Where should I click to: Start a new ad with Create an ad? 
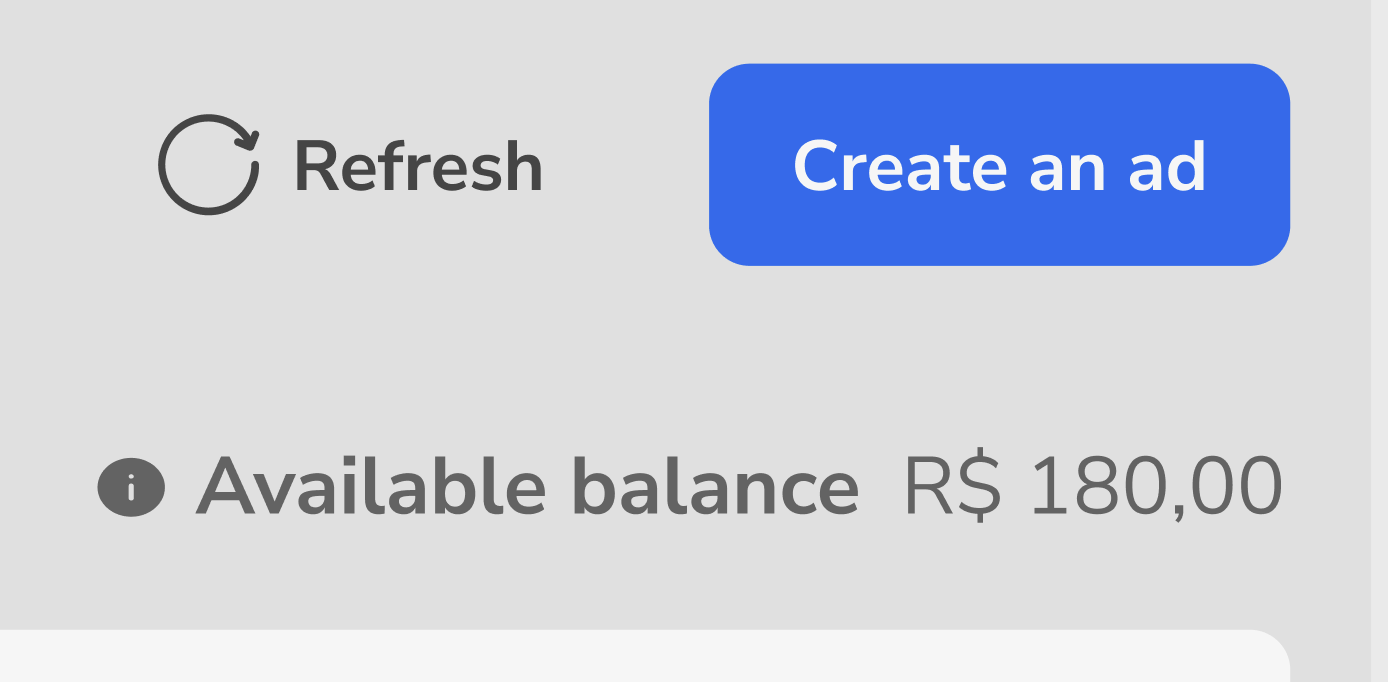999,165
